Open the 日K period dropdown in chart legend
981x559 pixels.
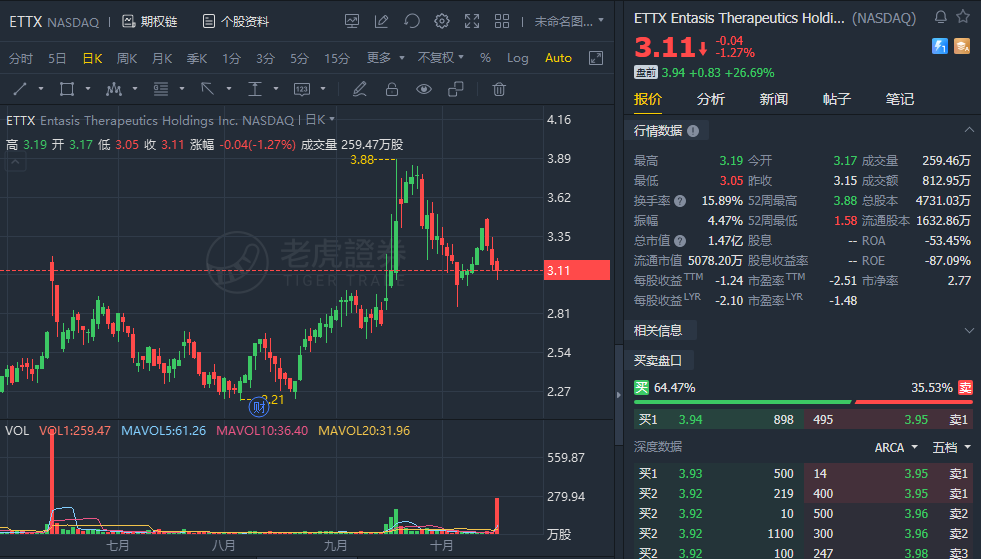coord(321,120)
